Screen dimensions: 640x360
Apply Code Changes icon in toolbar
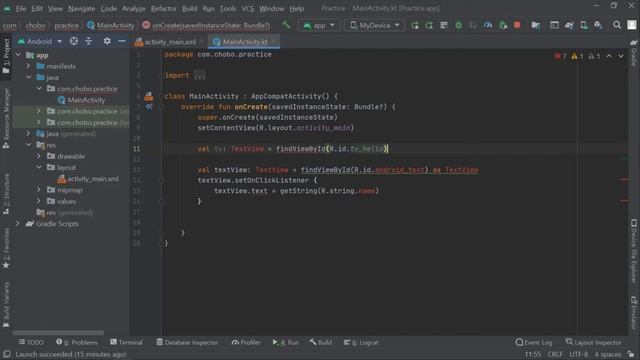click(x=444, y=25)
